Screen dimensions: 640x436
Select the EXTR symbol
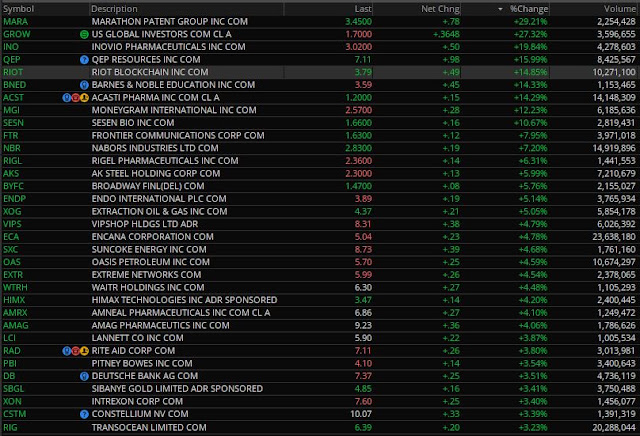[x=13, y=275]
